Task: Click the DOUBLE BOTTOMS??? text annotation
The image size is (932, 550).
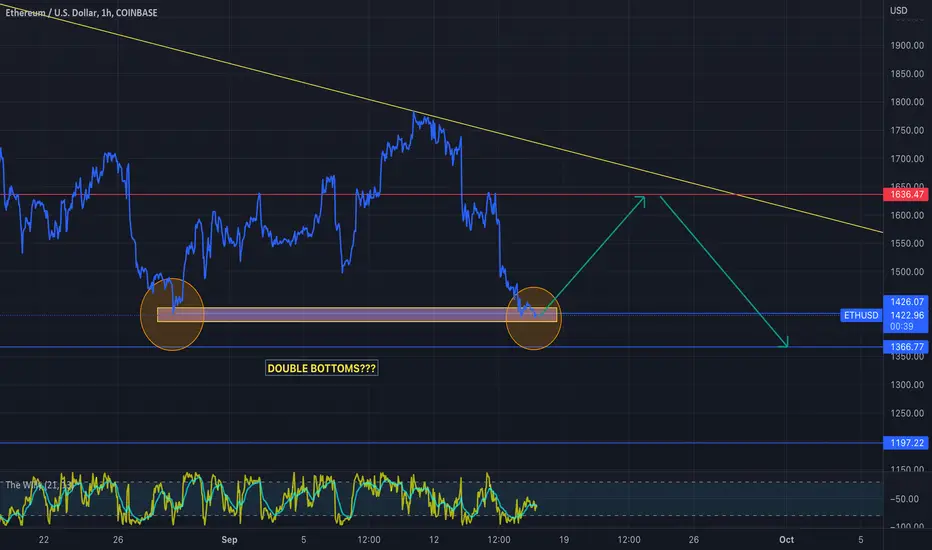Action: tap(322, 368)
